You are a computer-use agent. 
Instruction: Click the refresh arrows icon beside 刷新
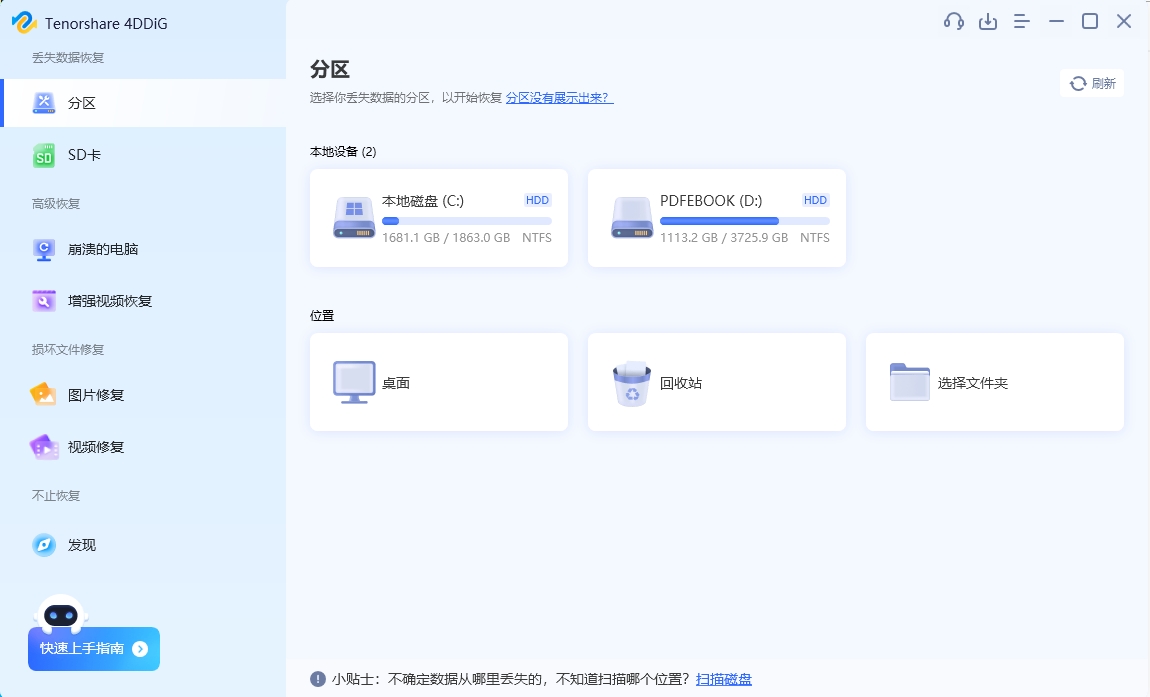click(1078, 84)
